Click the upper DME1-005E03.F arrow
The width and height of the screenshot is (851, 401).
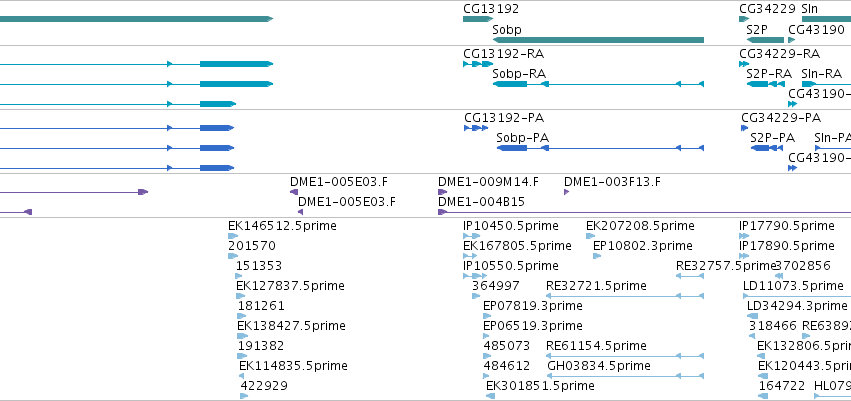294,192
